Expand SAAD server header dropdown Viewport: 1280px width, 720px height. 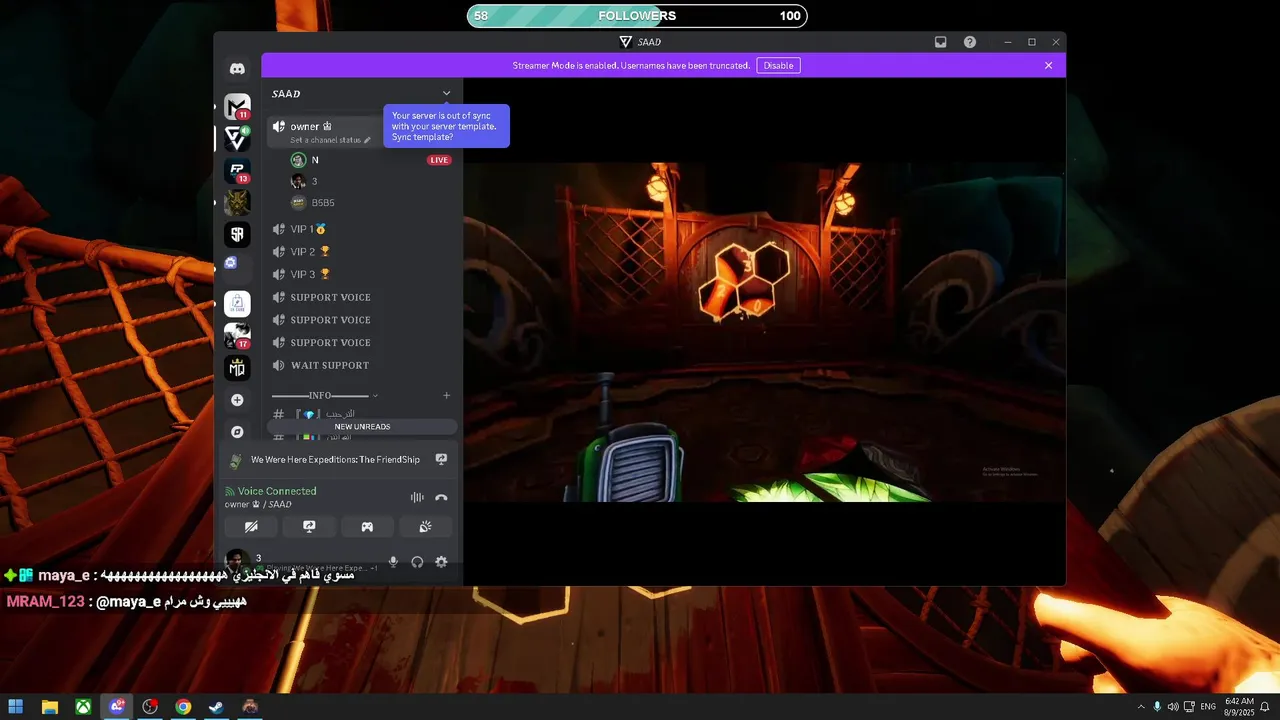click(x=446, y=94)
